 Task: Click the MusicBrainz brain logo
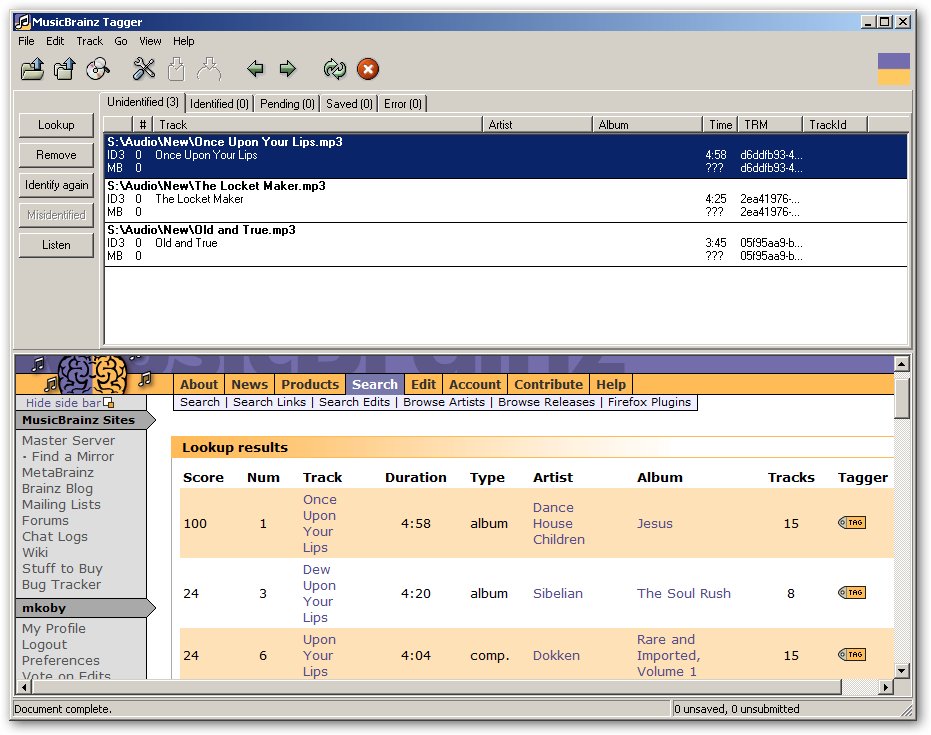92,375
